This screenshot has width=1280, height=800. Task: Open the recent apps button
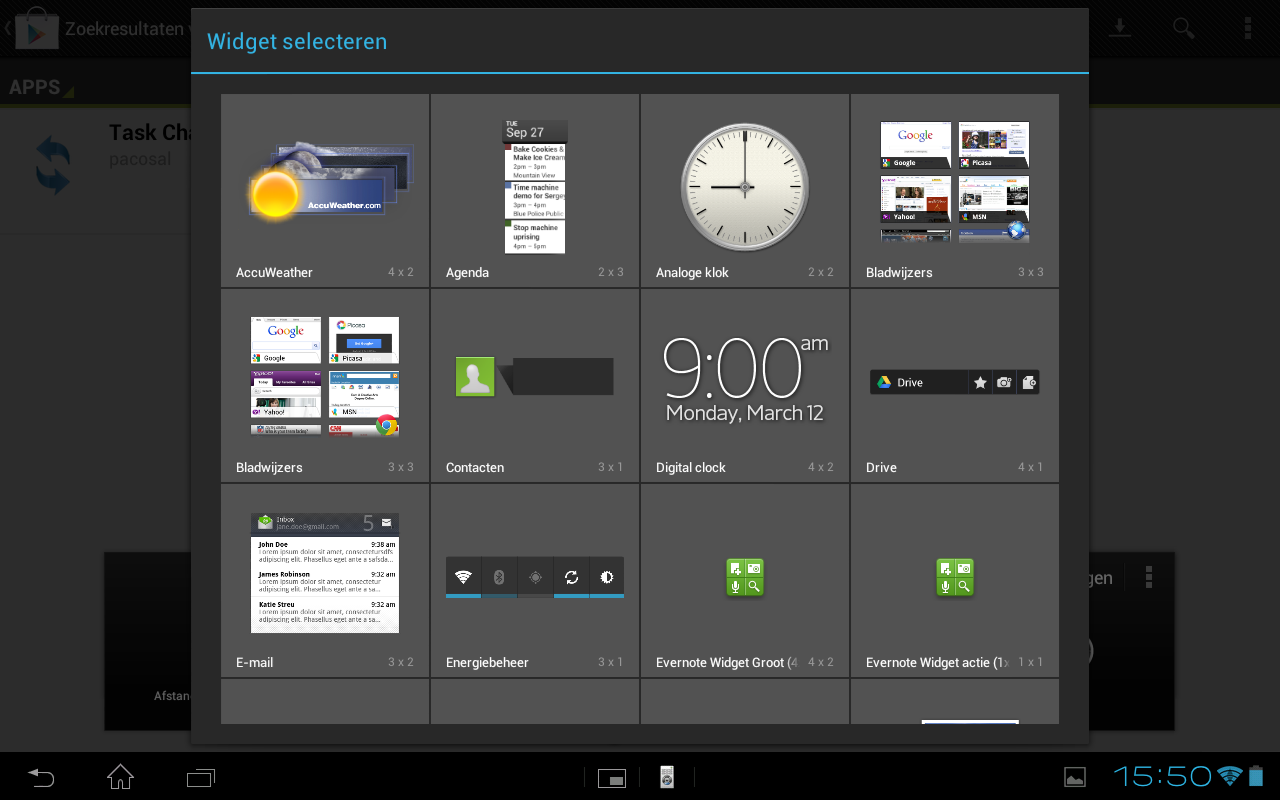tap(201, 777)
